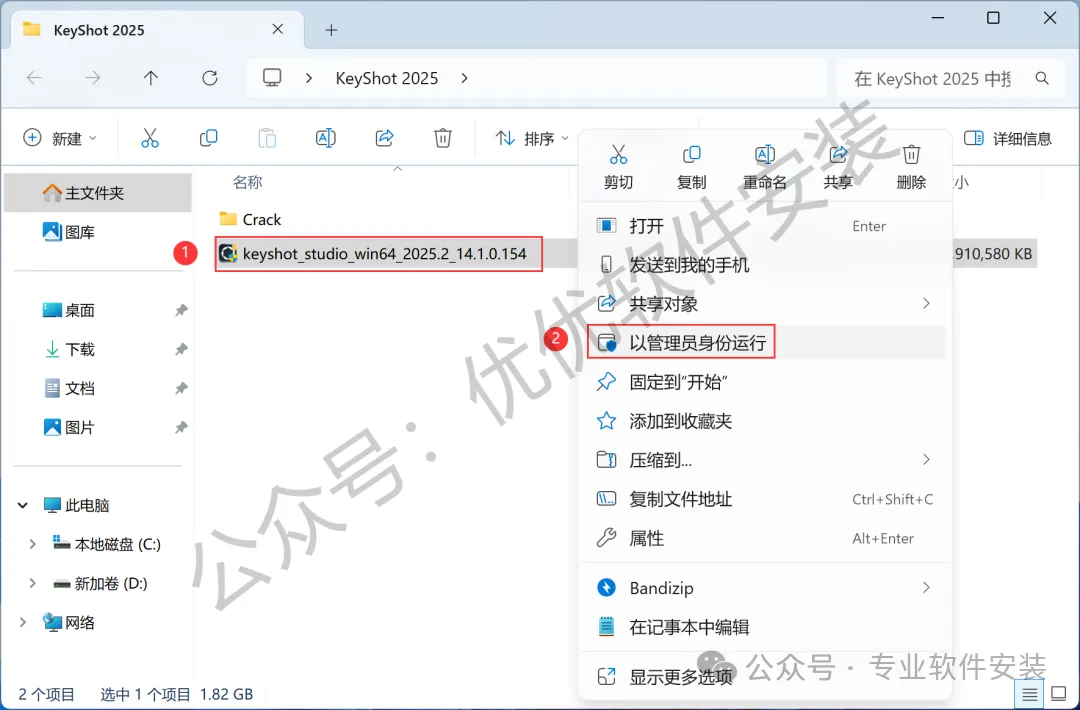
Task: Click 删除 in the context menu
Action: [x=911, y=167]
